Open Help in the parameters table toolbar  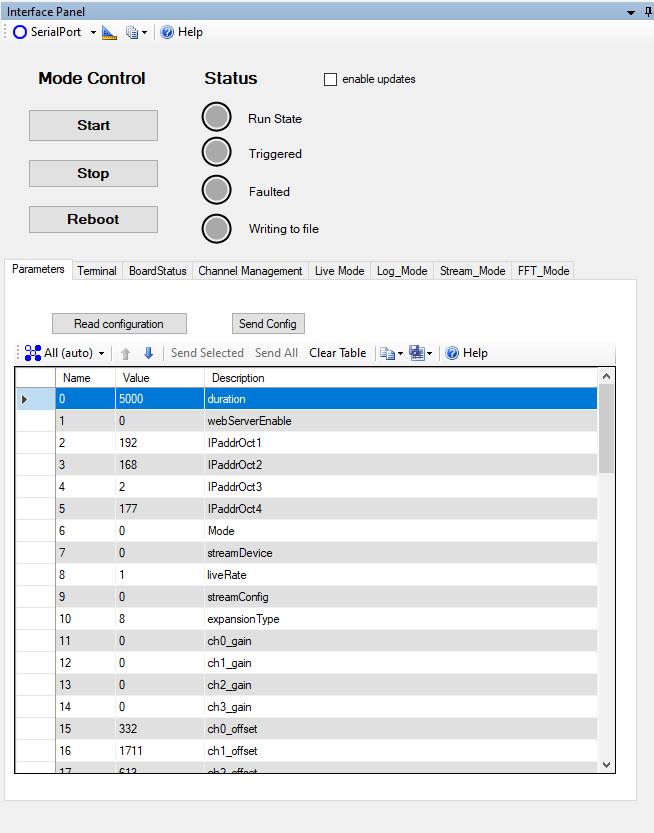(x=466, y=353)
